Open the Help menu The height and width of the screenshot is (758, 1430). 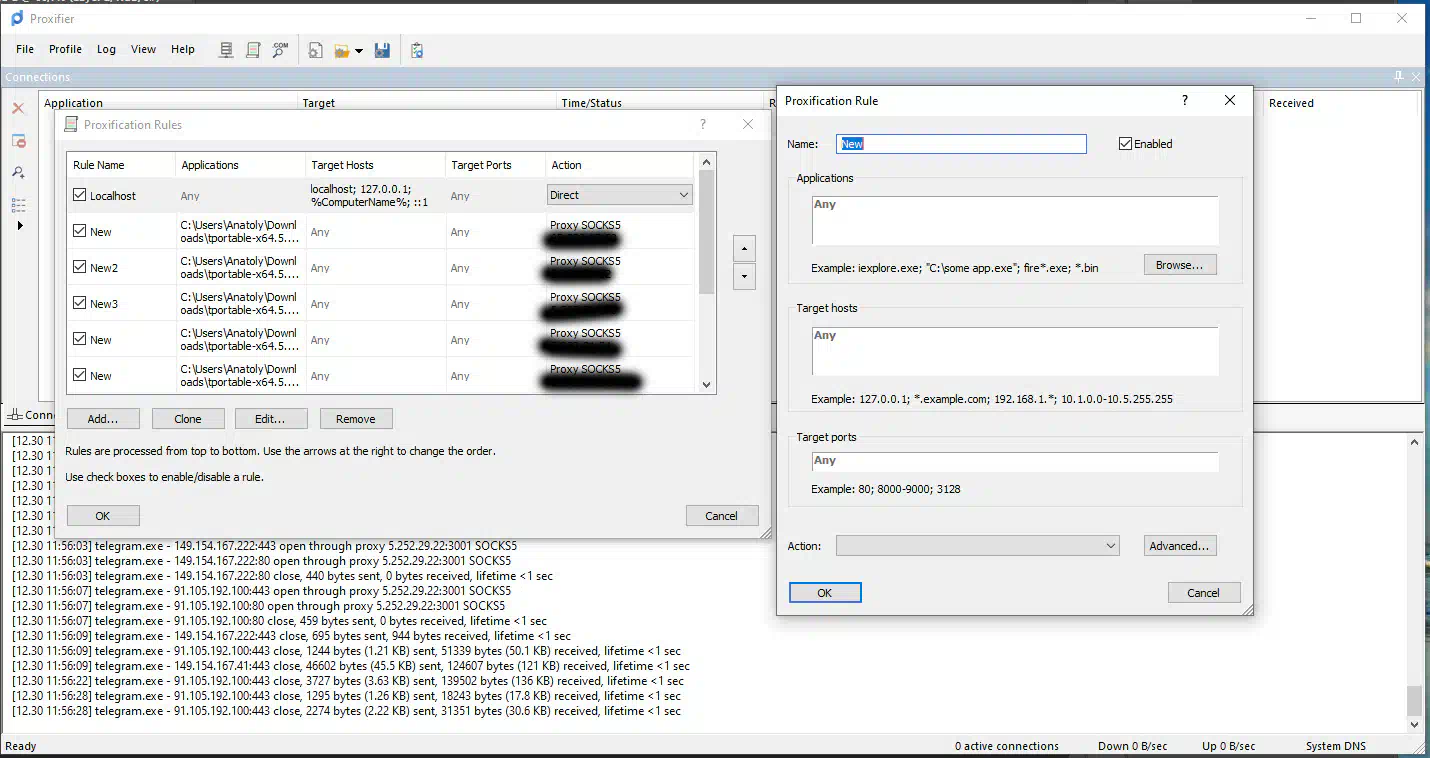coord(183,49)
